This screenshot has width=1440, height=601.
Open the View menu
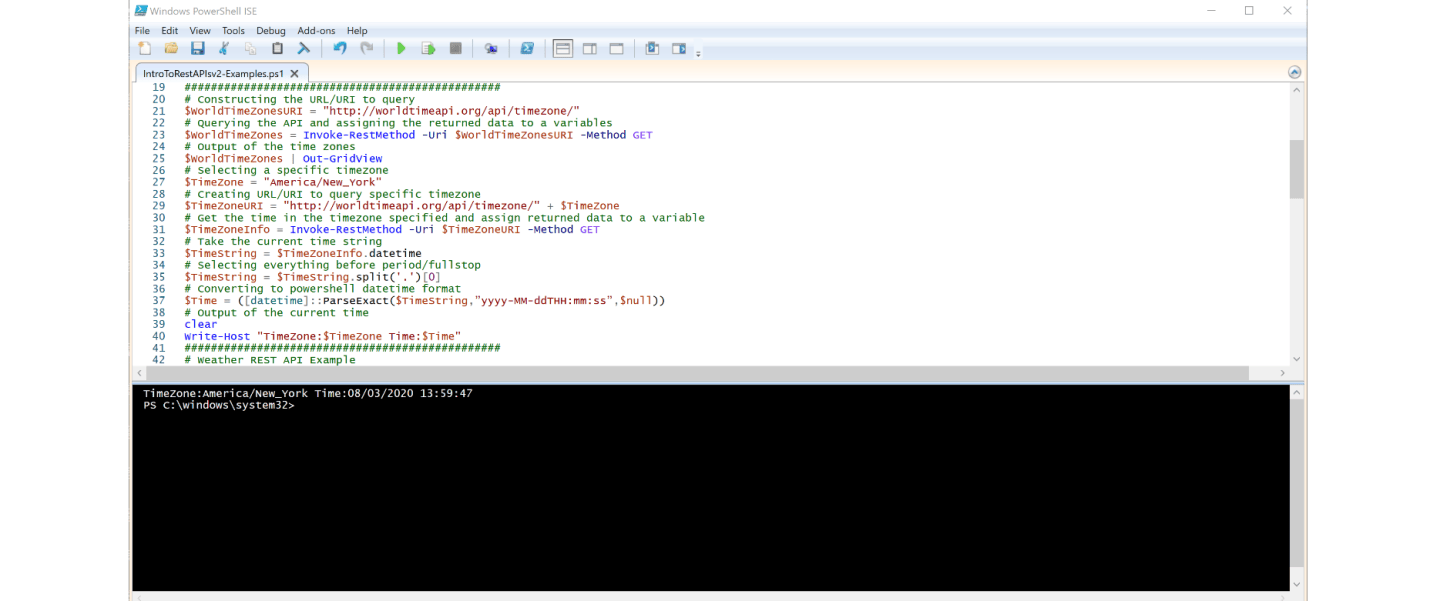[x=200, y=31]
